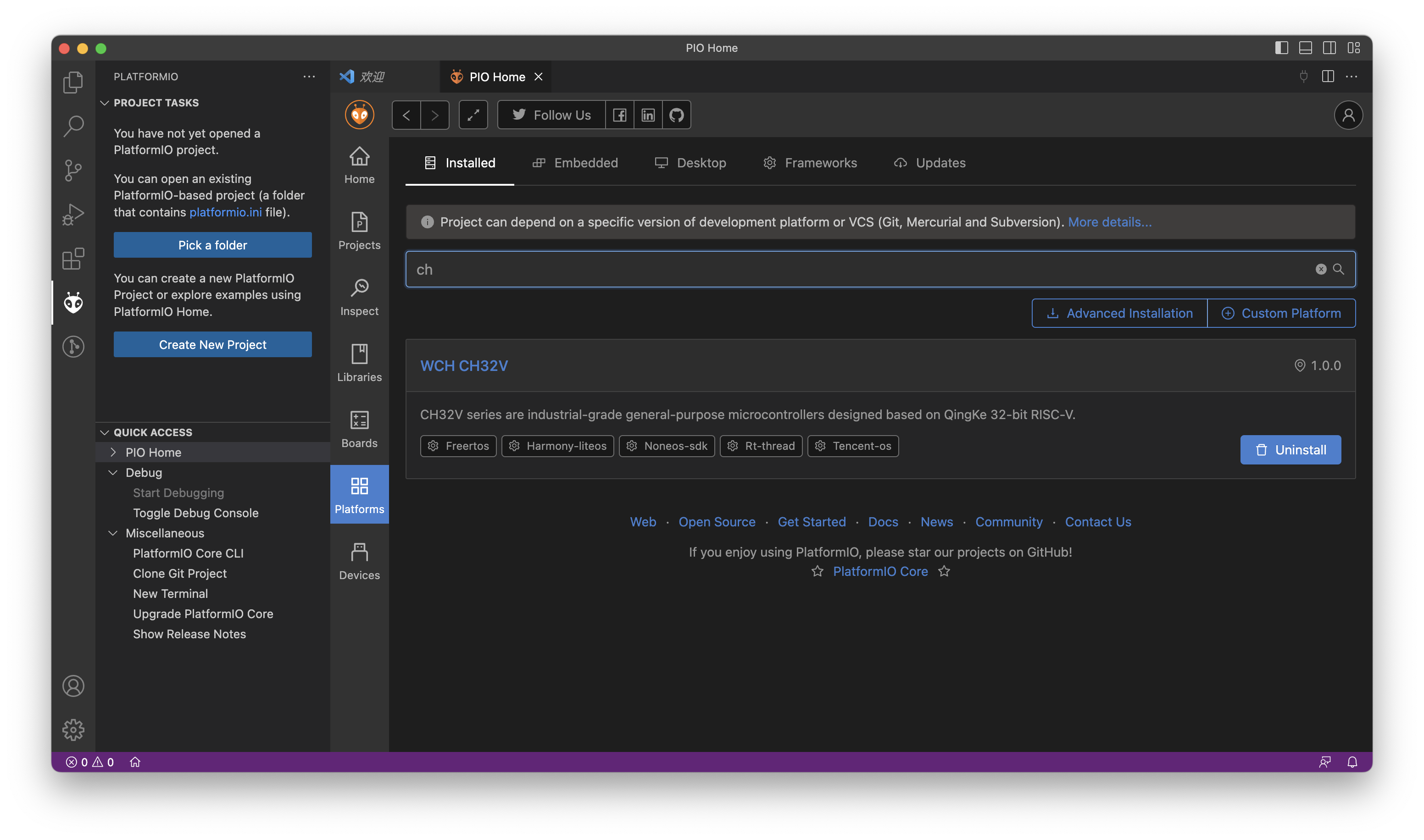
Task: Open the Inspect panel in PIO Home
Action: pyautogui.click(x=359, y=297)
